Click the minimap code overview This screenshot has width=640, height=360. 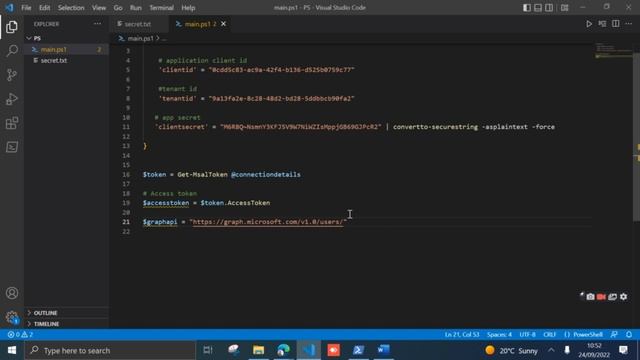pos(613,50)
